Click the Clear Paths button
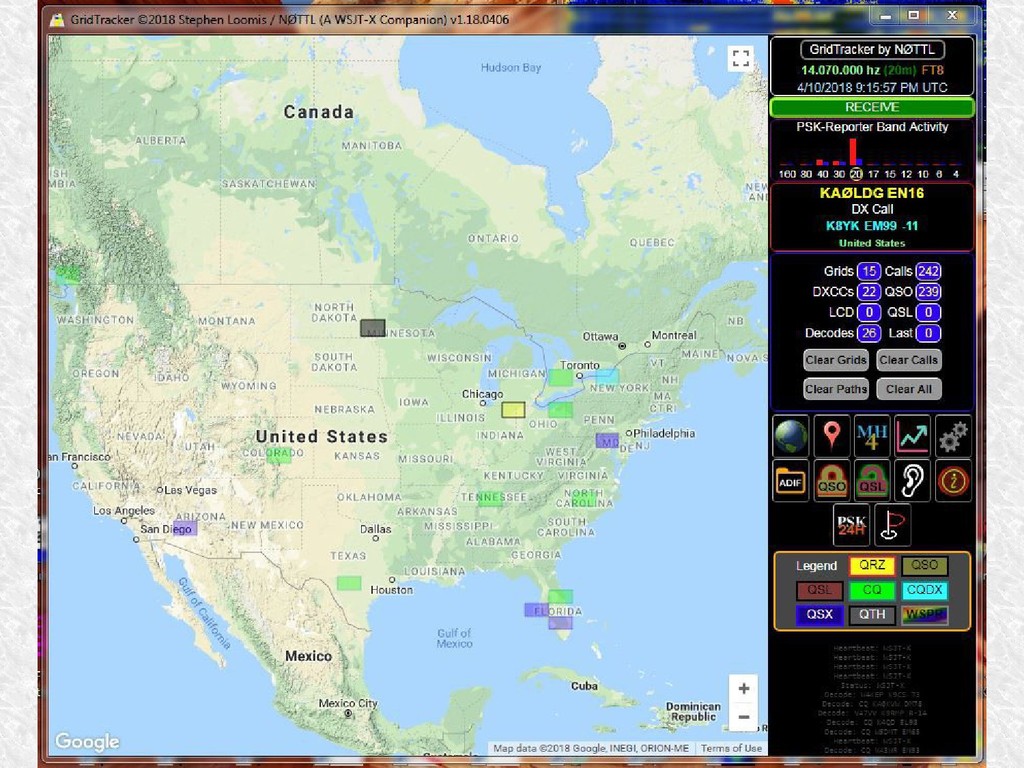 836,389
